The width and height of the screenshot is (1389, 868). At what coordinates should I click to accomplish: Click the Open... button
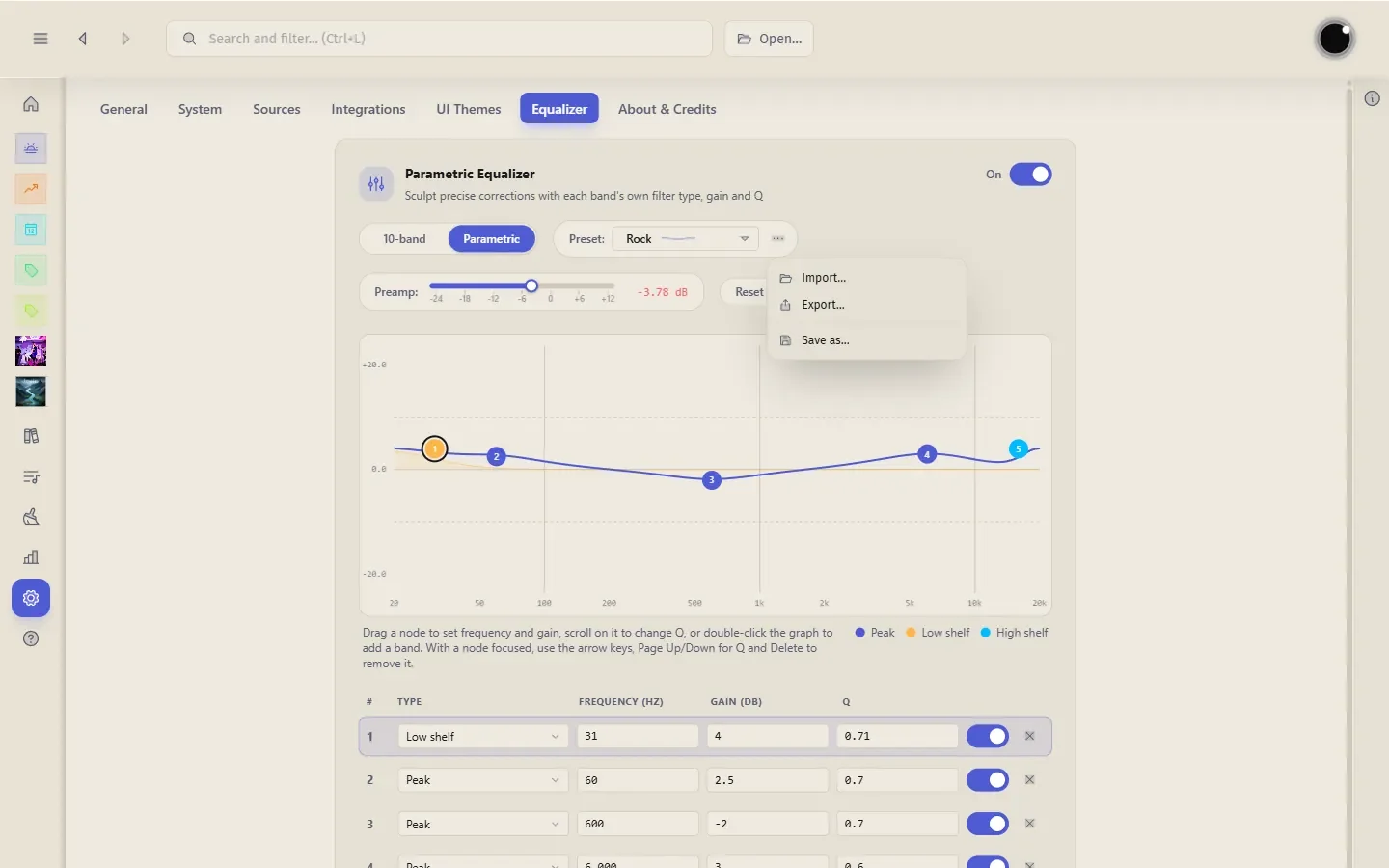(769, 39)
